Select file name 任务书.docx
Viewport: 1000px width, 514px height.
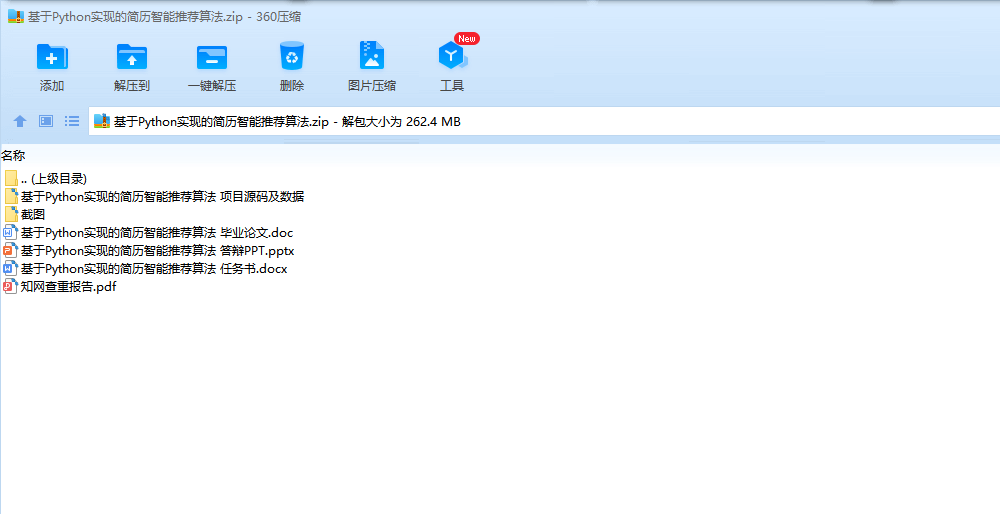[154, 268]
